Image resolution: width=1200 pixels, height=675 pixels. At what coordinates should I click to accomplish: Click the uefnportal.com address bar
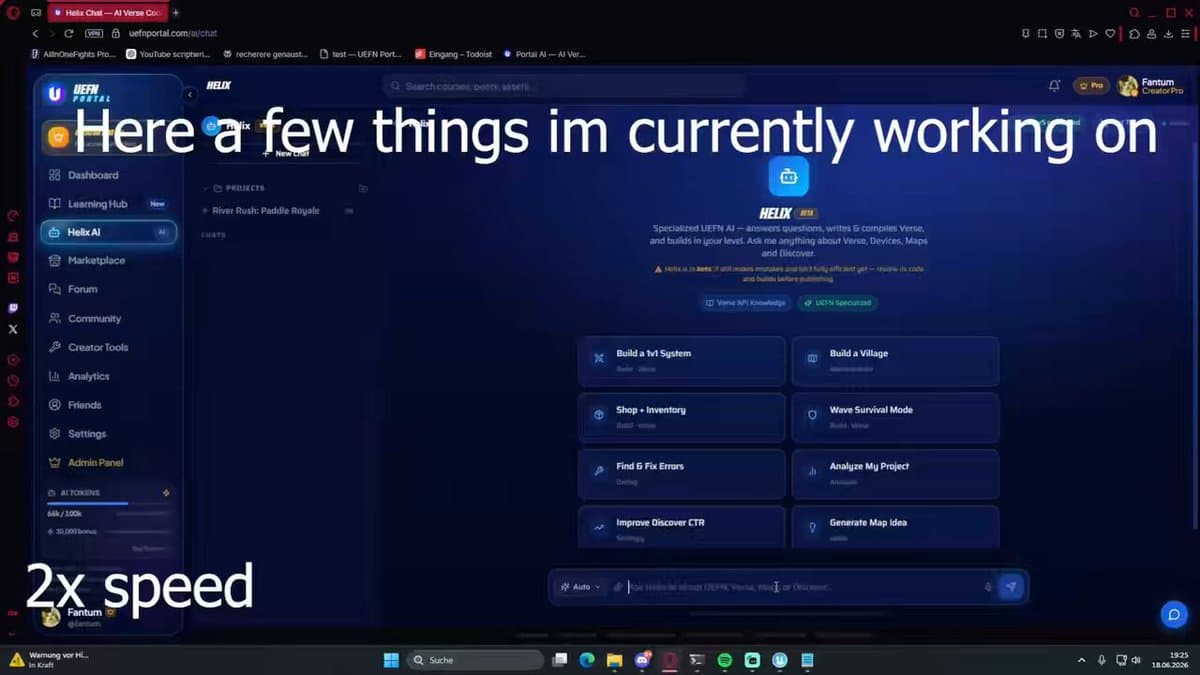[173, 33]
